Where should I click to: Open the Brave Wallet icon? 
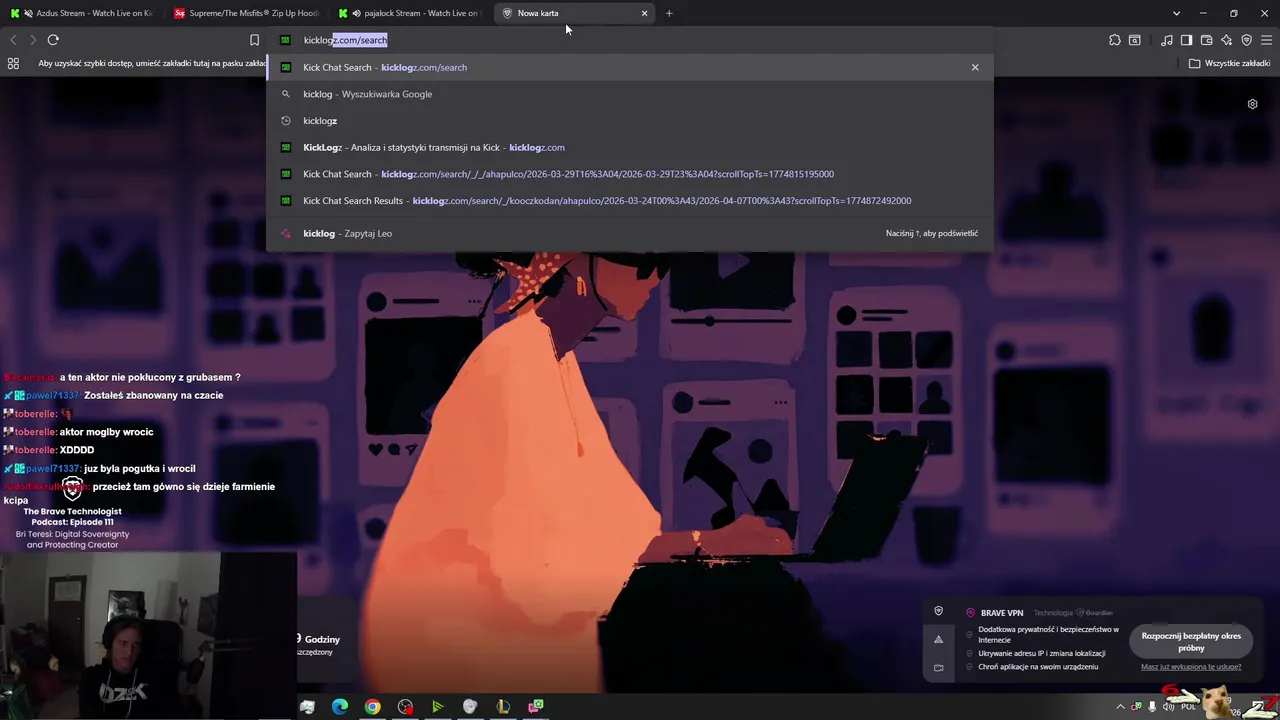point(1206,40)
